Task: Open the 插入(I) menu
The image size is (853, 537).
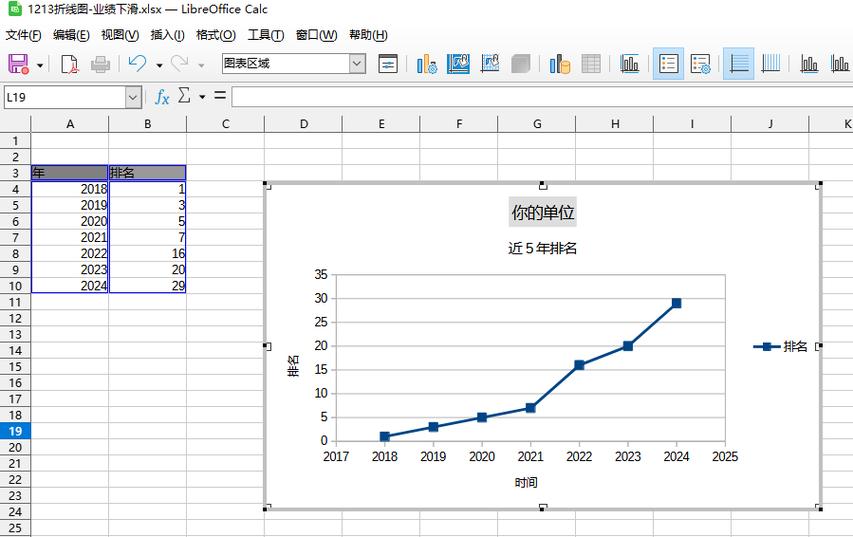Action: coord(168,35)
